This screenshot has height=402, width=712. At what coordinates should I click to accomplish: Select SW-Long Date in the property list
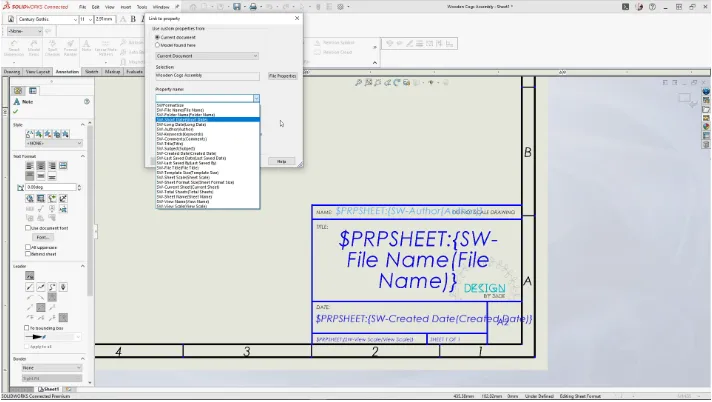(x=208, y=124)
